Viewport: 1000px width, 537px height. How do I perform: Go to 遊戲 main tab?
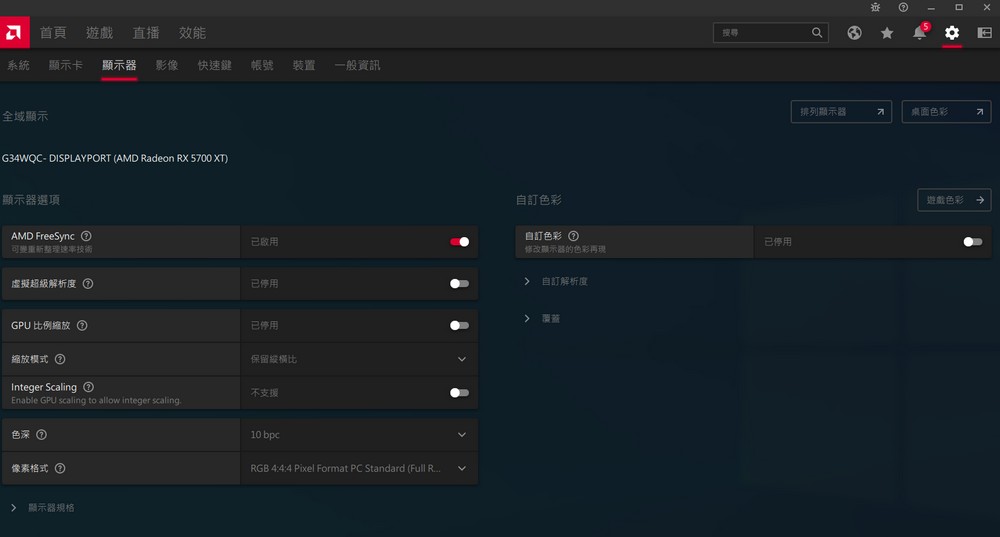(x=99, y=33)
